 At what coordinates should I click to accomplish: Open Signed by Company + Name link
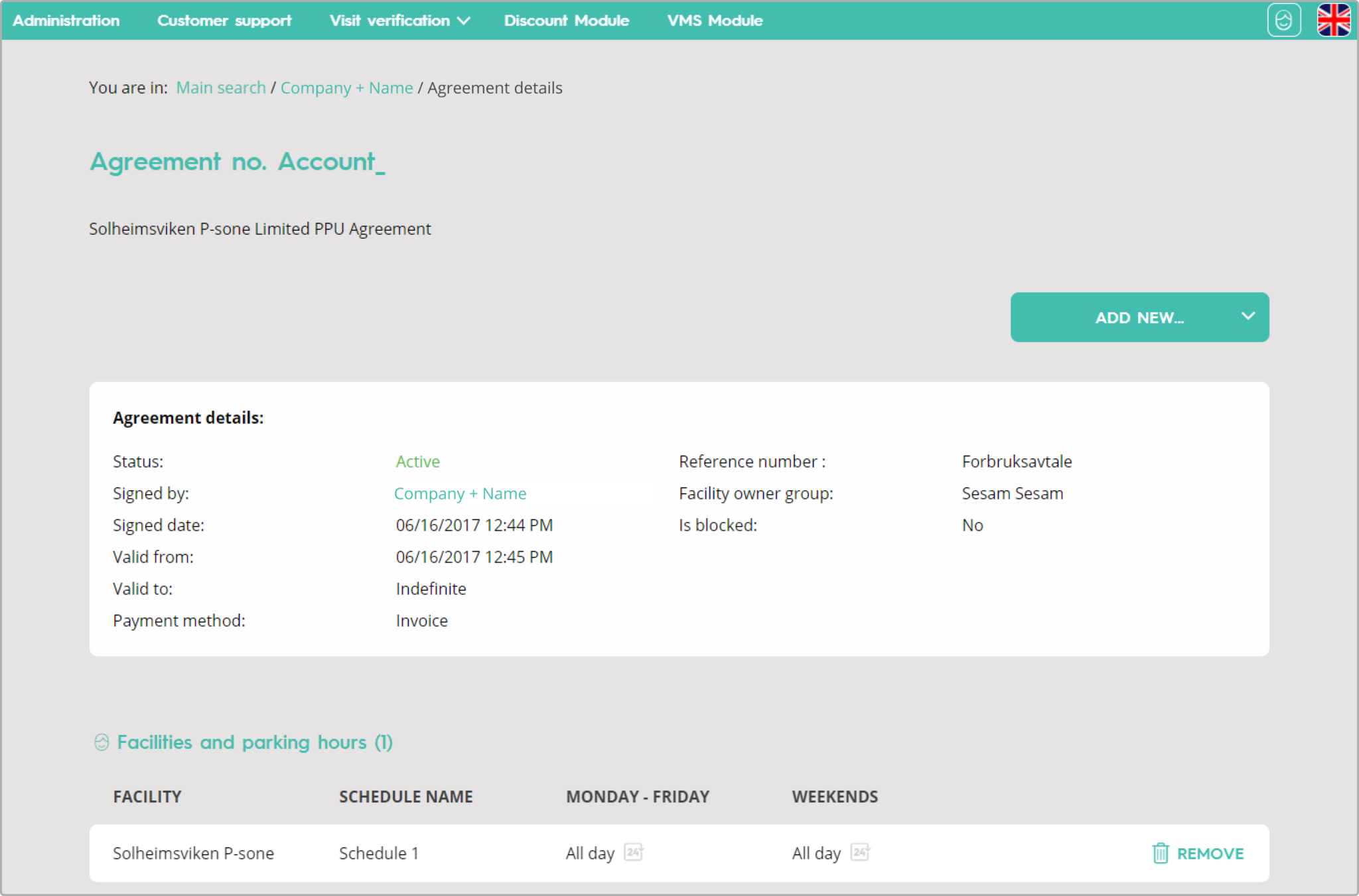pyautogui.click(x=460, y=493)
